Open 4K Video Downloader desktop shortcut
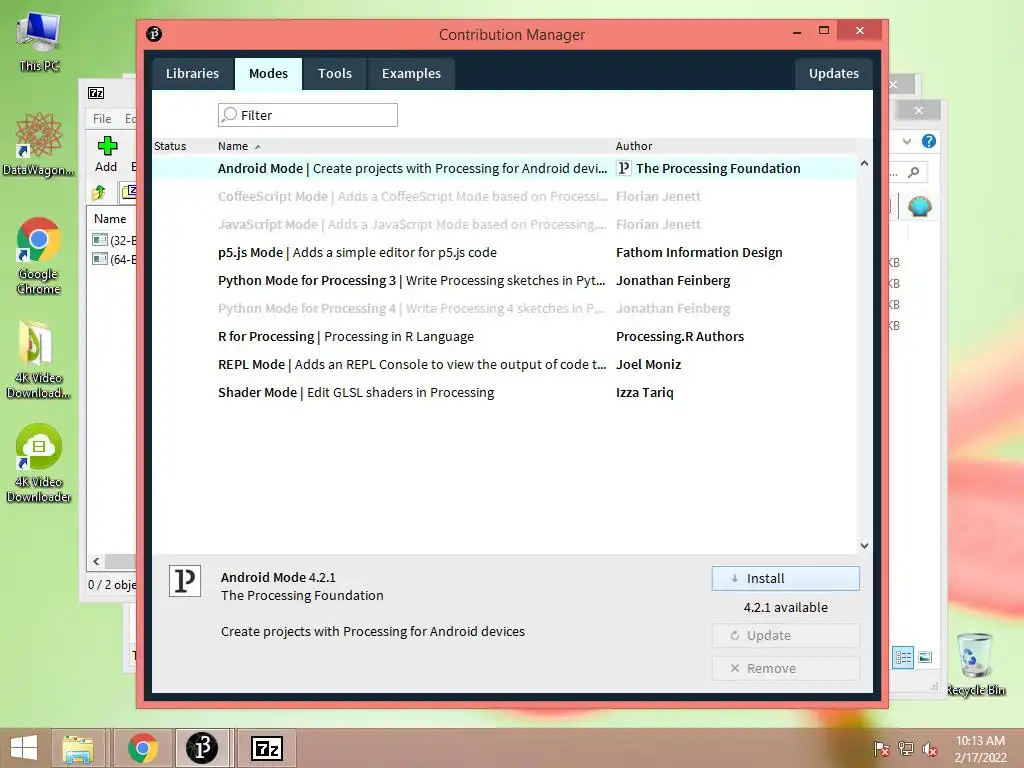The image size is (1024, 768). coord(39,464)
